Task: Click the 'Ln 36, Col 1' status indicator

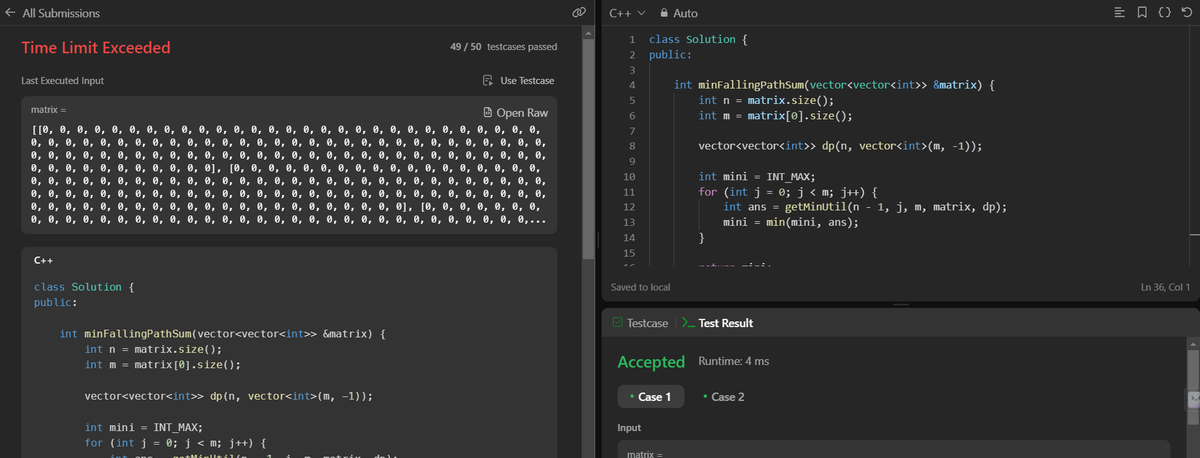Action: pyautogui.click(x=1166, y=287)
